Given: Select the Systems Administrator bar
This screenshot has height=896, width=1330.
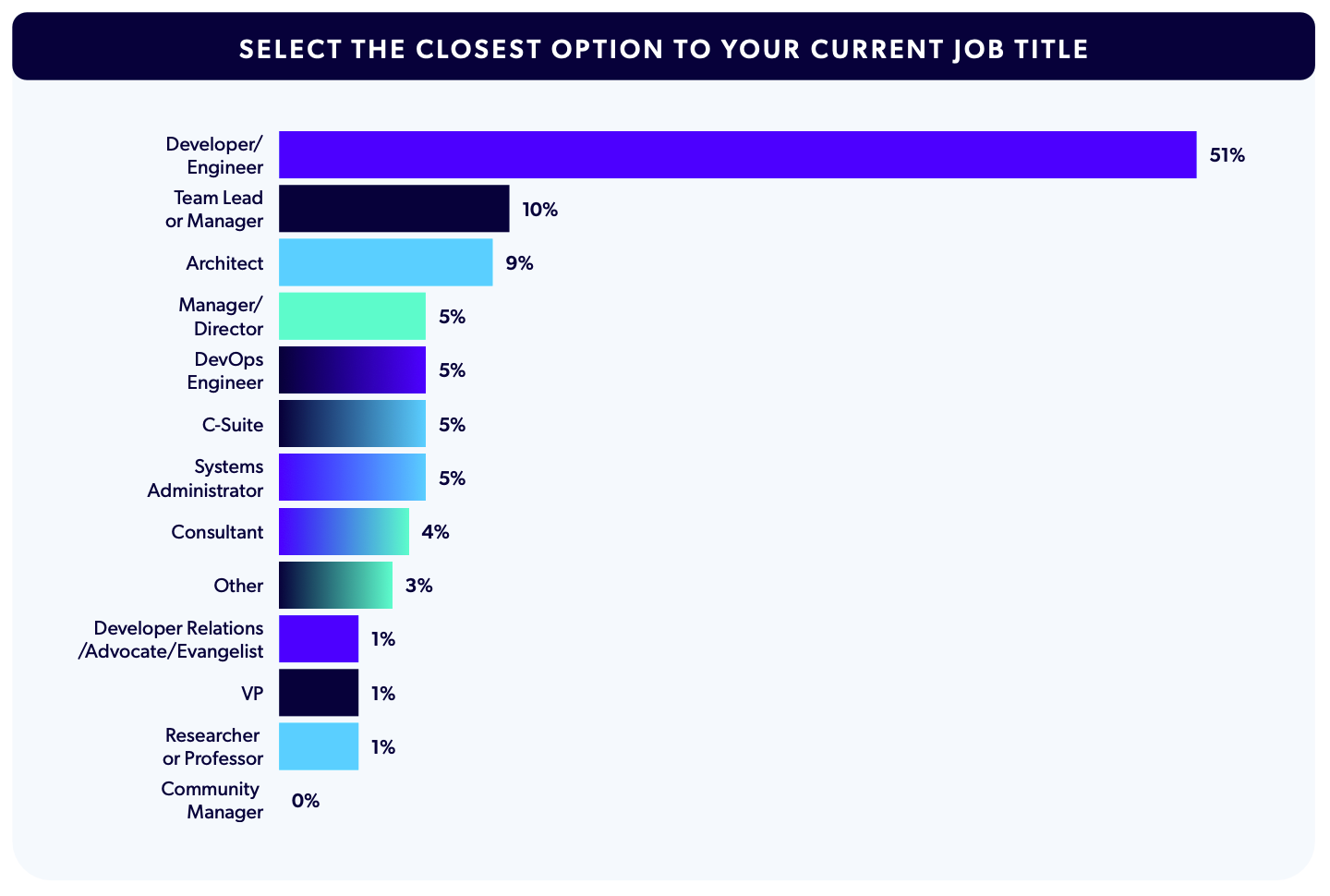Looking at the screenshot, I should pos(352,478).
